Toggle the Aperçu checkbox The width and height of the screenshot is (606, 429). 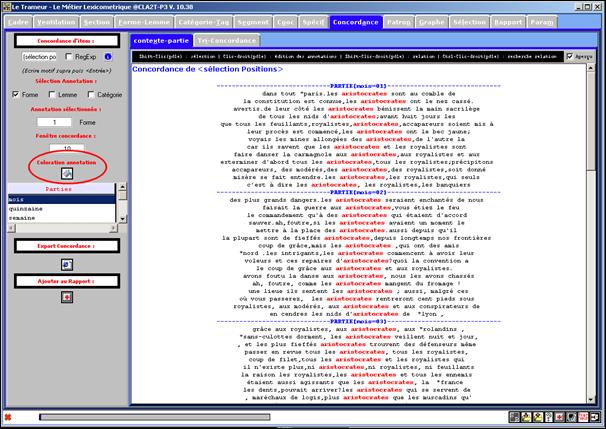[569, 56]
